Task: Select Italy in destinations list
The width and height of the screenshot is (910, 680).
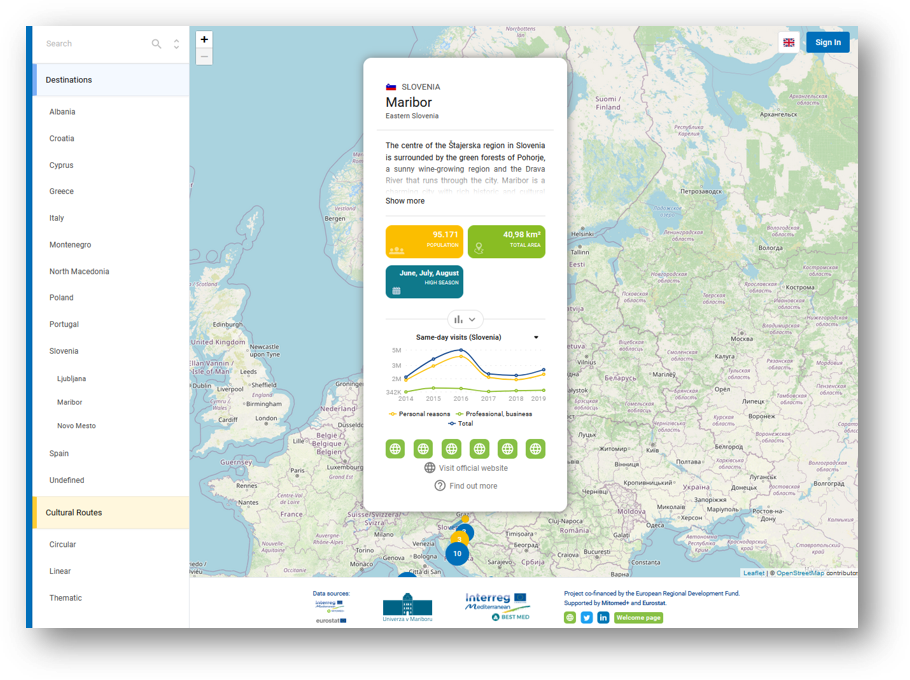Action: [56, 218]
